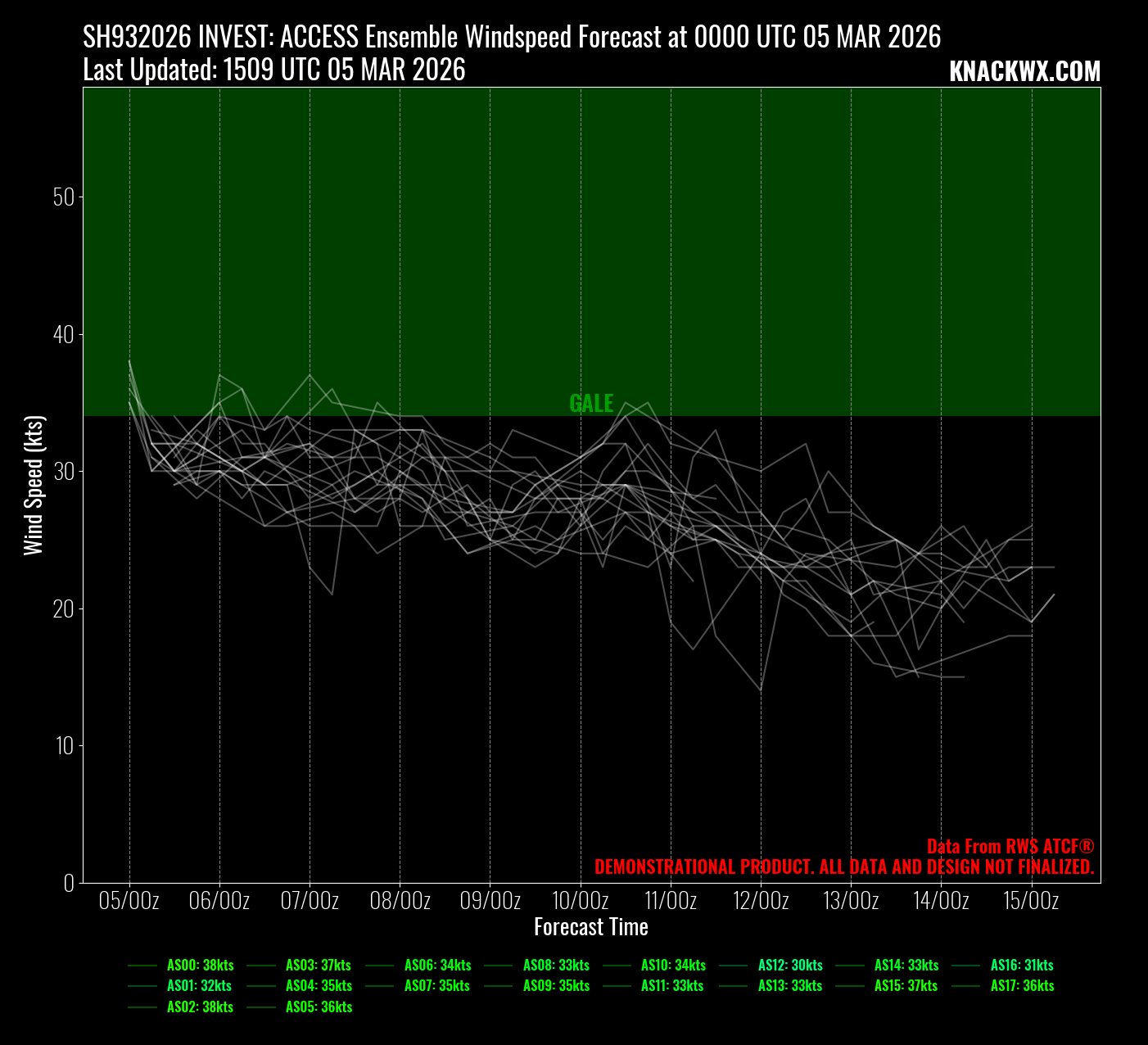
Task: Click the KNACKWX.COM watermark link
Action: pos(1024,72)
